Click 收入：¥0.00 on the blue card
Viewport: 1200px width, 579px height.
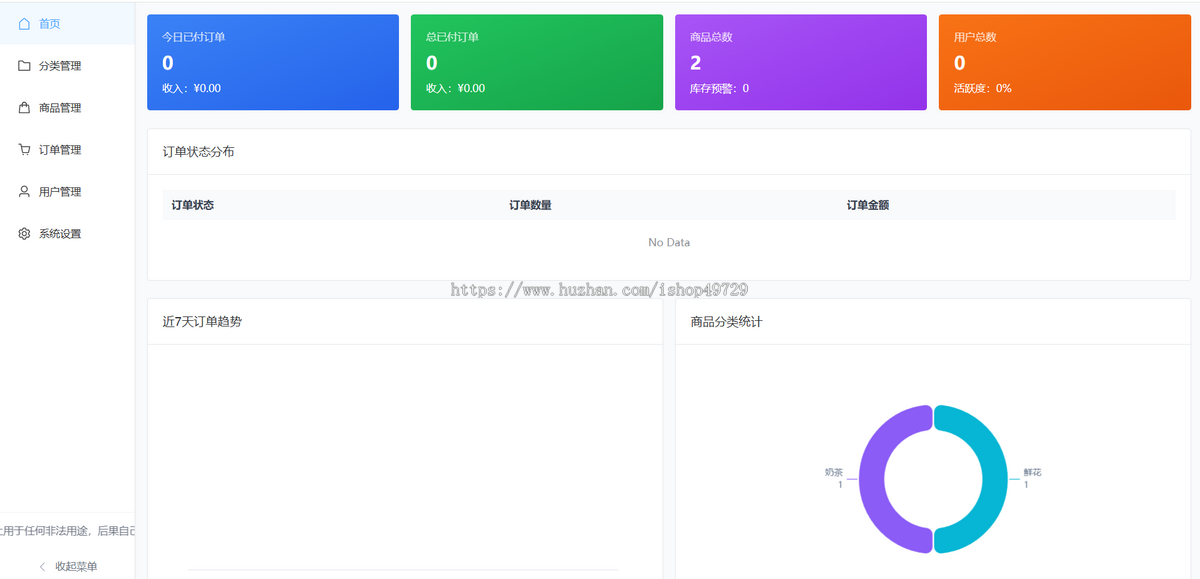point(192,88)
